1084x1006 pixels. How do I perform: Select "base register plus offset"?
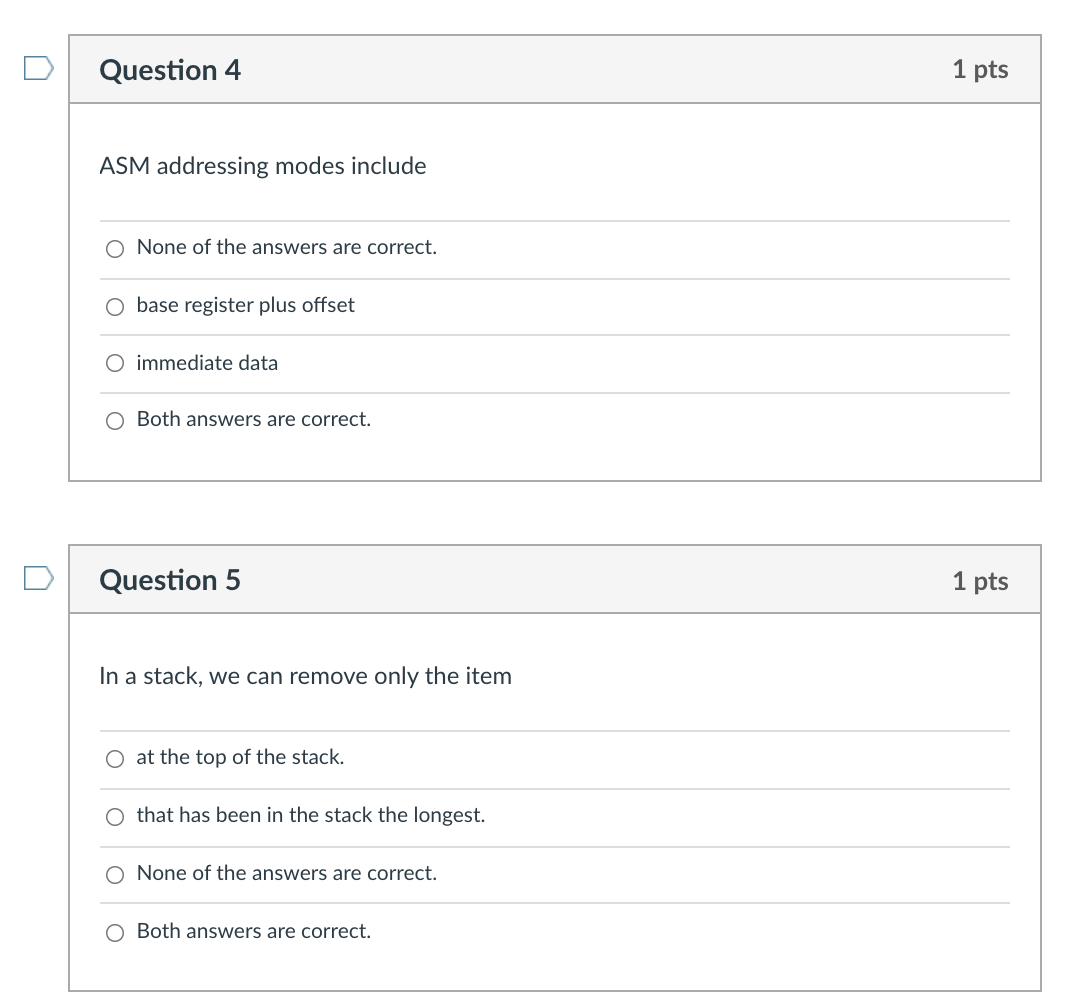click(115, 306)
